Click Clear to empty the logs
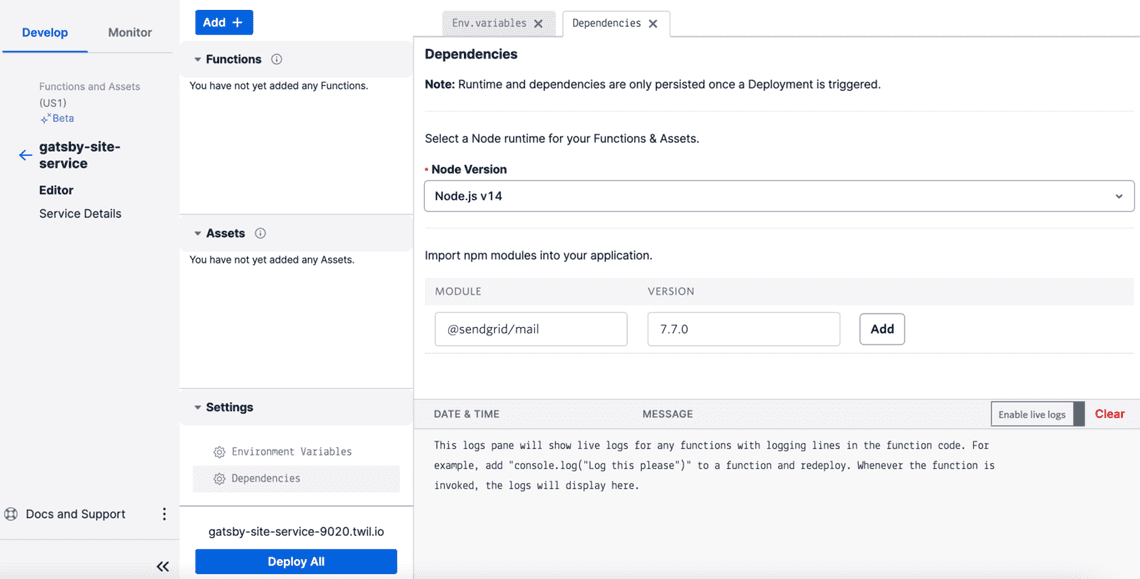This screenshot has width=1140, height=579. [x=1109, y=414]
